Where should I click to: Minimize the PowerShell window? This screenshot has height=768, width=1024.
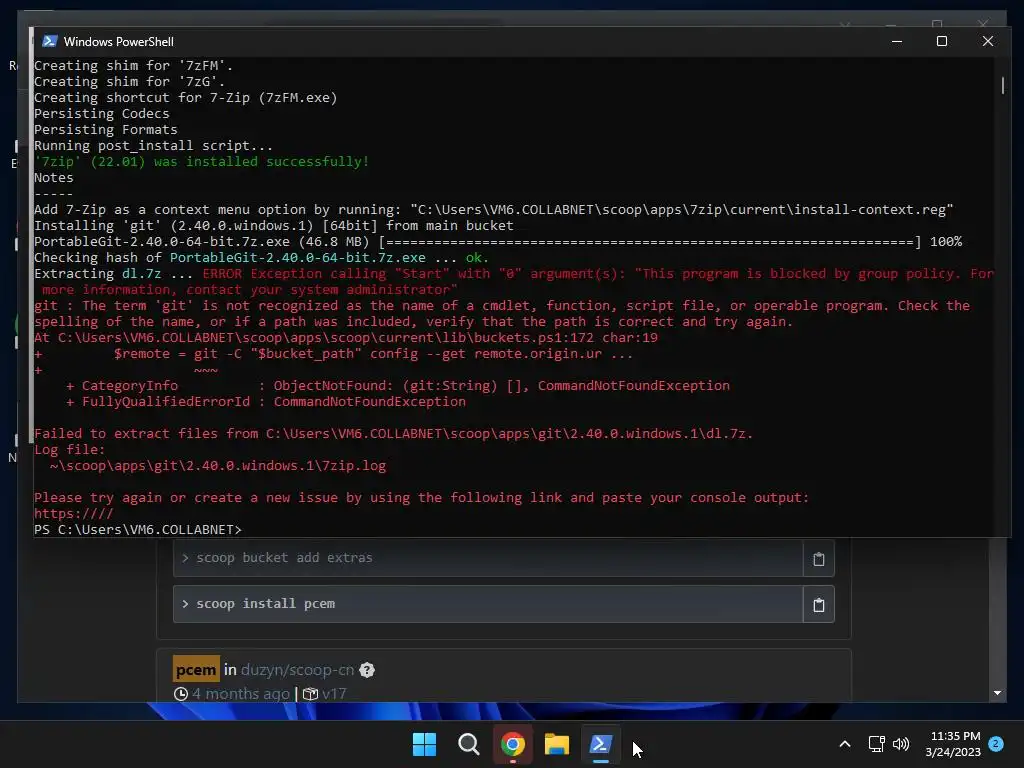(x=897, y=41)
